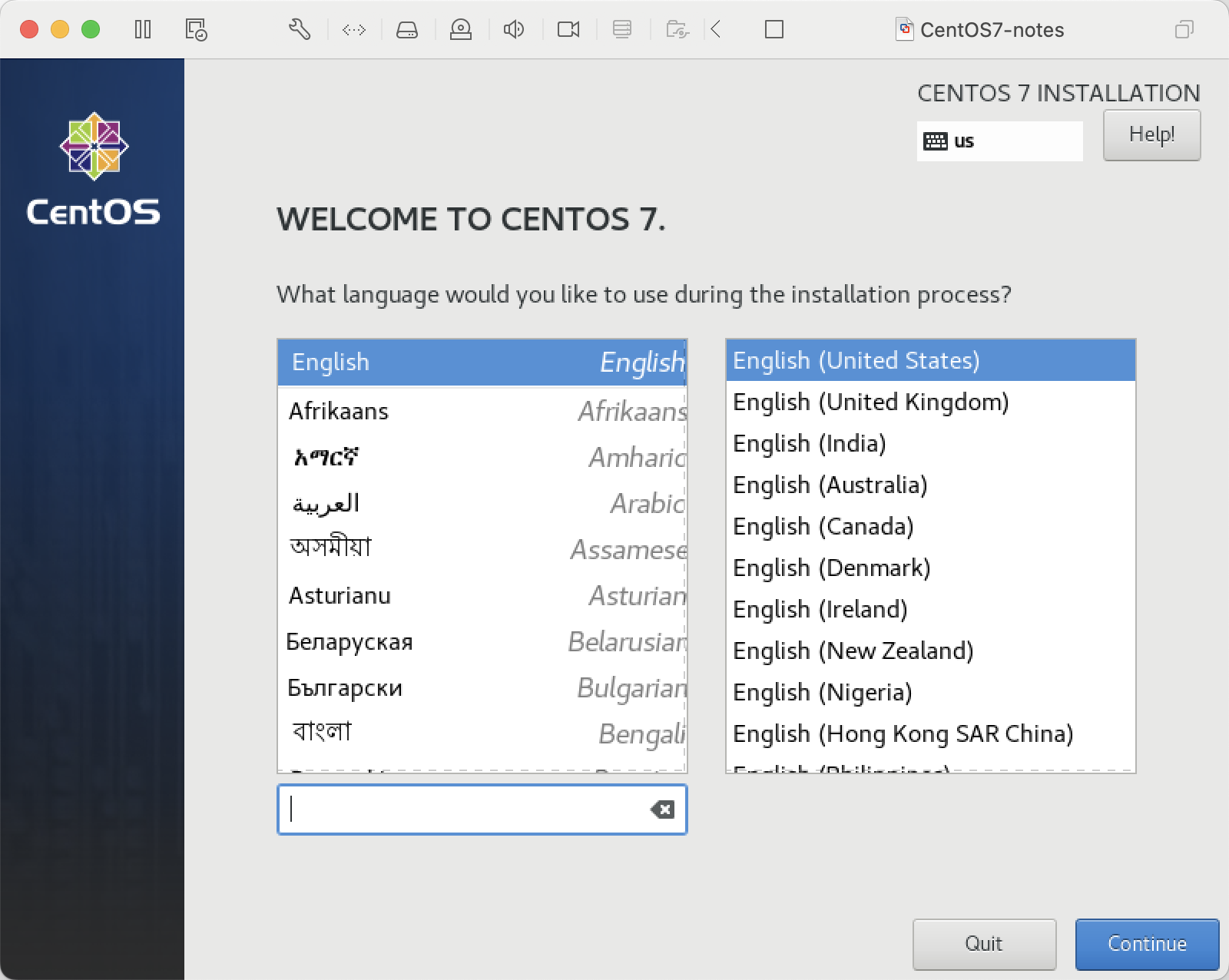The height and width of the screenshot is (980, 1229).
Task: Select the Bengali language row
Action: coord(482,733)
